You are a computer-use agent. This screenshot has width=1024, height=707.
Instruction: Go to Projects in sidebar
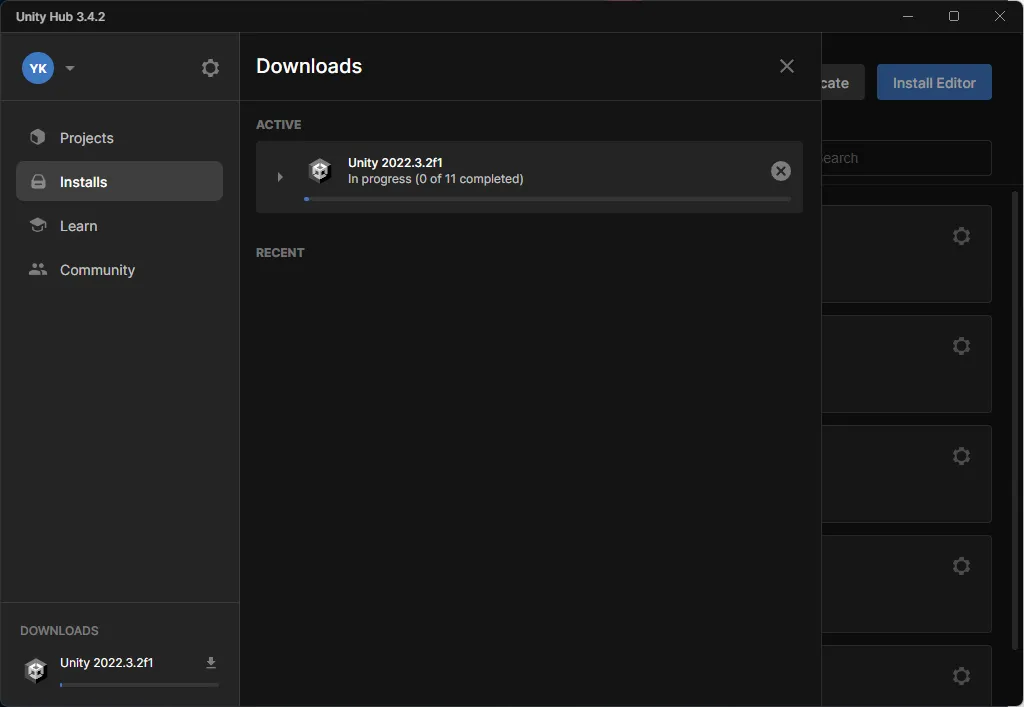120,138
